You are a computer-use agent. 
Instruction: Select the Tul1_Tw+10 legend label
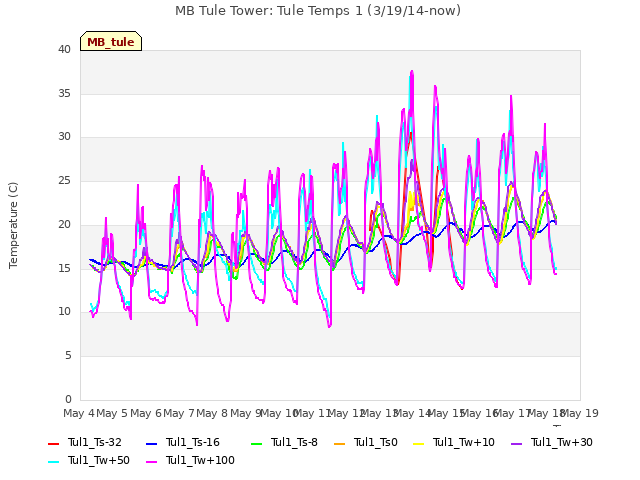coord(464,442)
